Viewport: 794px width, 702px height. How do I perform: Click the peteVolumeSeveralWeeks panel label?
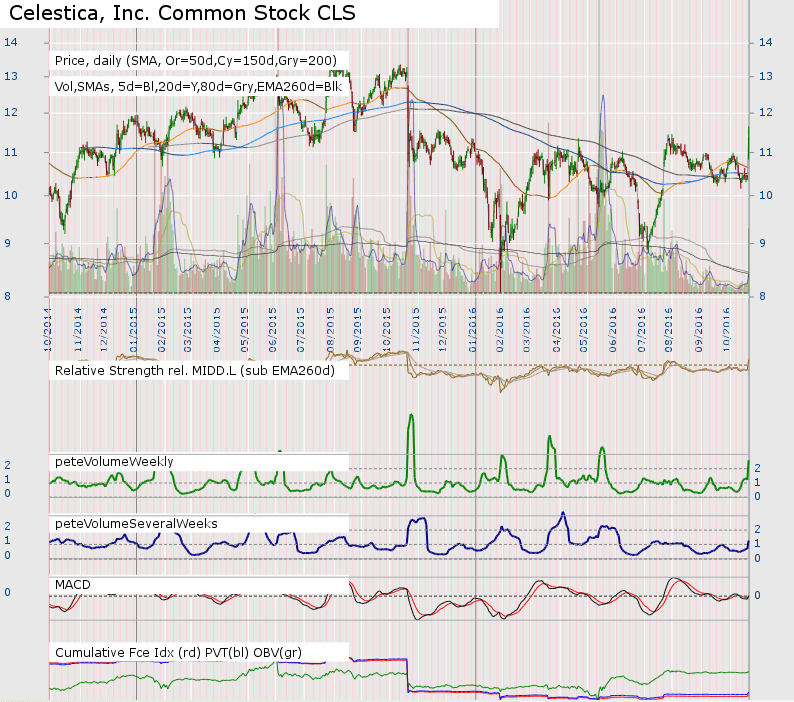tap(136, 524)
